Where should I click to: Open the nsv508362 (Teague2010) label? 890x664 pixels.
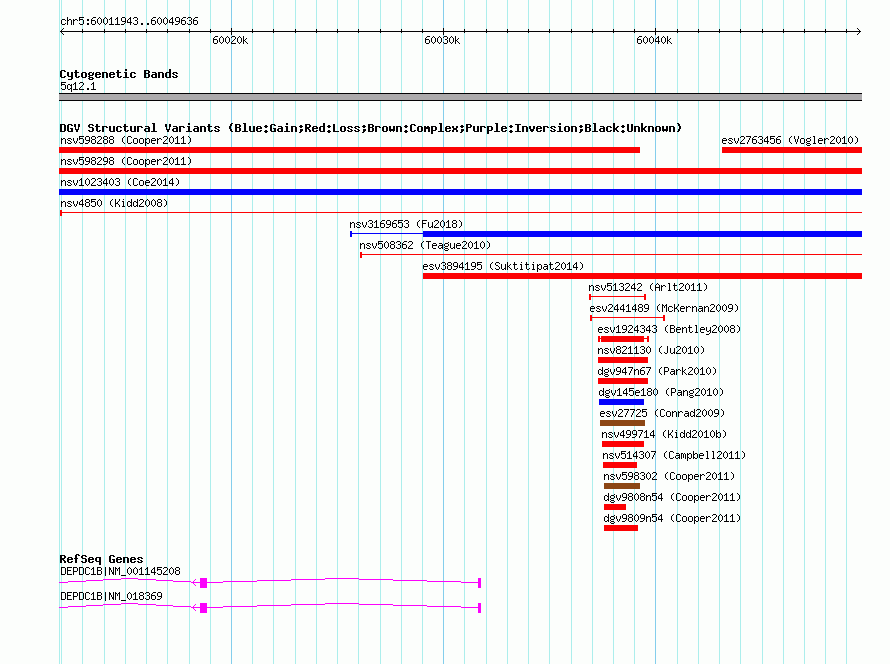click(425, 245)
